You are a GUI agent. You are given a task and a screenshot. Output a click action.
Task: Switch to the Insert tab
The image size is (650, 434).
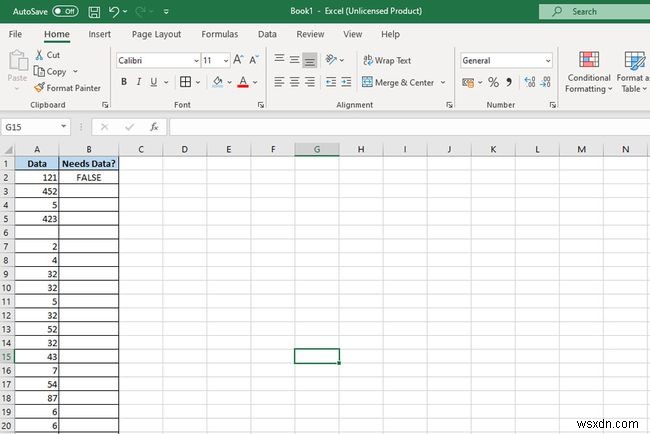click(x=99, y=34)
